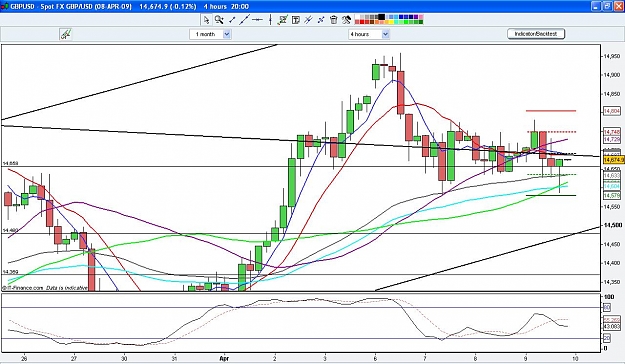
Task: Pick the black color swatch
Action: coord(381,17)
